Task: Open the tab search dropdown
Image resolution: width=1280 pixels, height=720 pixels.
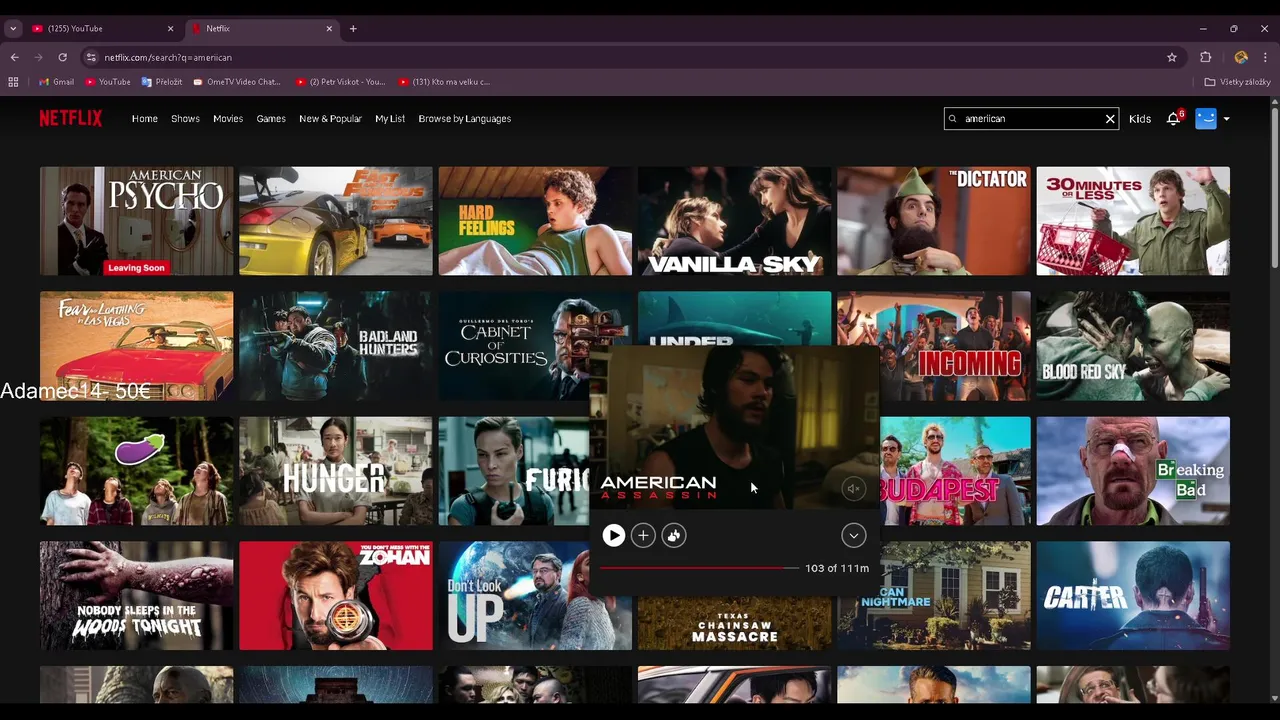Action: (x=13, y=28)
